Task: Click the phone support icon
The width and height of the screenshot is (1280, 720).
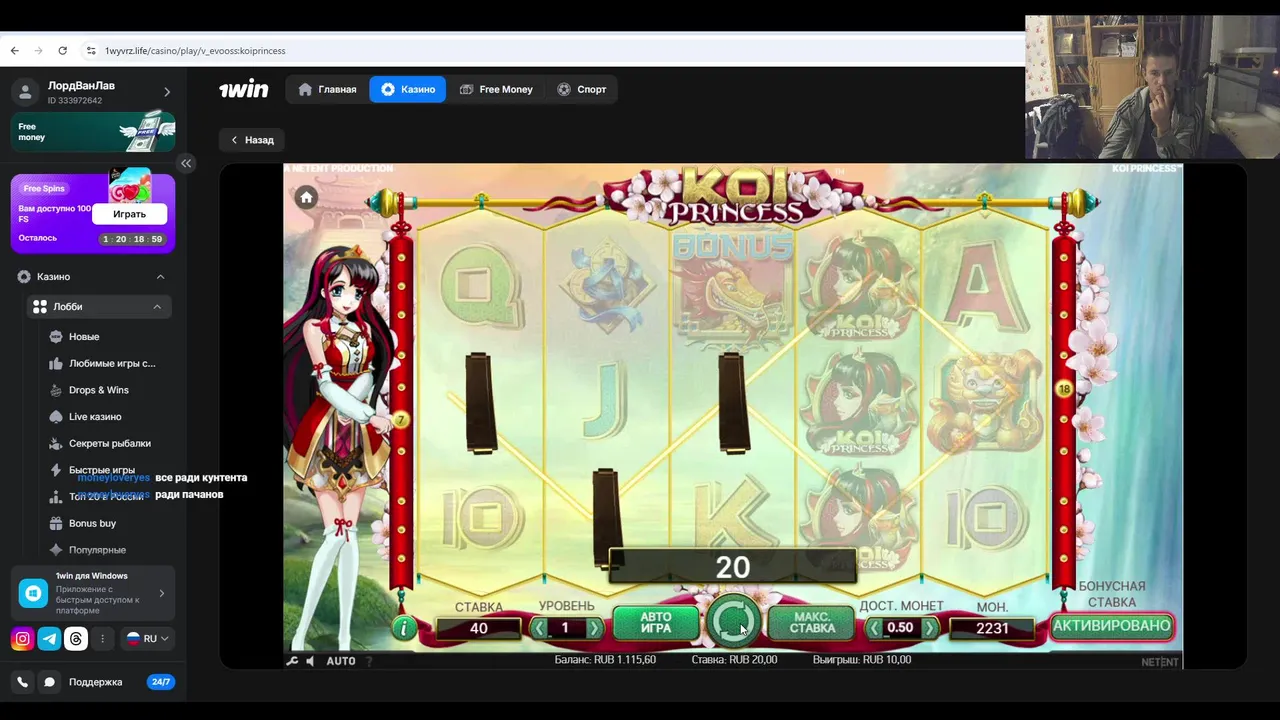Action: click(x=22, y=682)
